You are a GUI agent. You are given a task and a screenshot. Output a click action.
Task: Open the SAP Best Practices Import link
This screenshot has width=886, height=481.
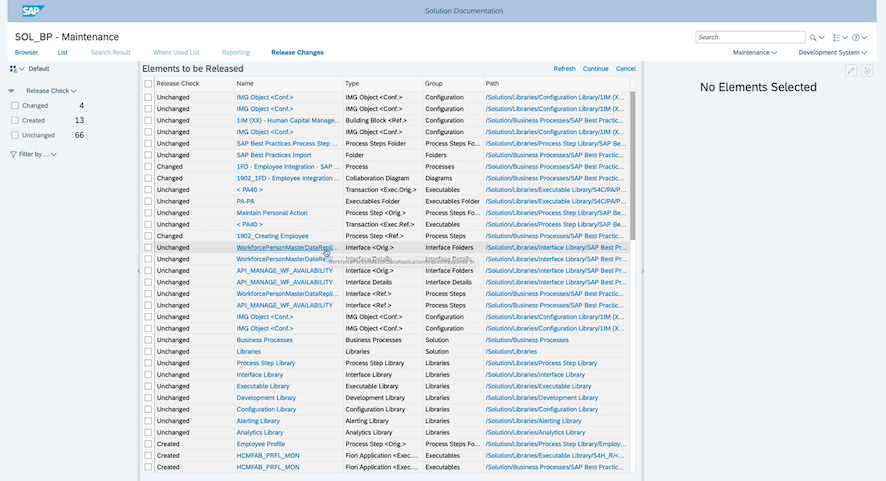click(273, 155)
